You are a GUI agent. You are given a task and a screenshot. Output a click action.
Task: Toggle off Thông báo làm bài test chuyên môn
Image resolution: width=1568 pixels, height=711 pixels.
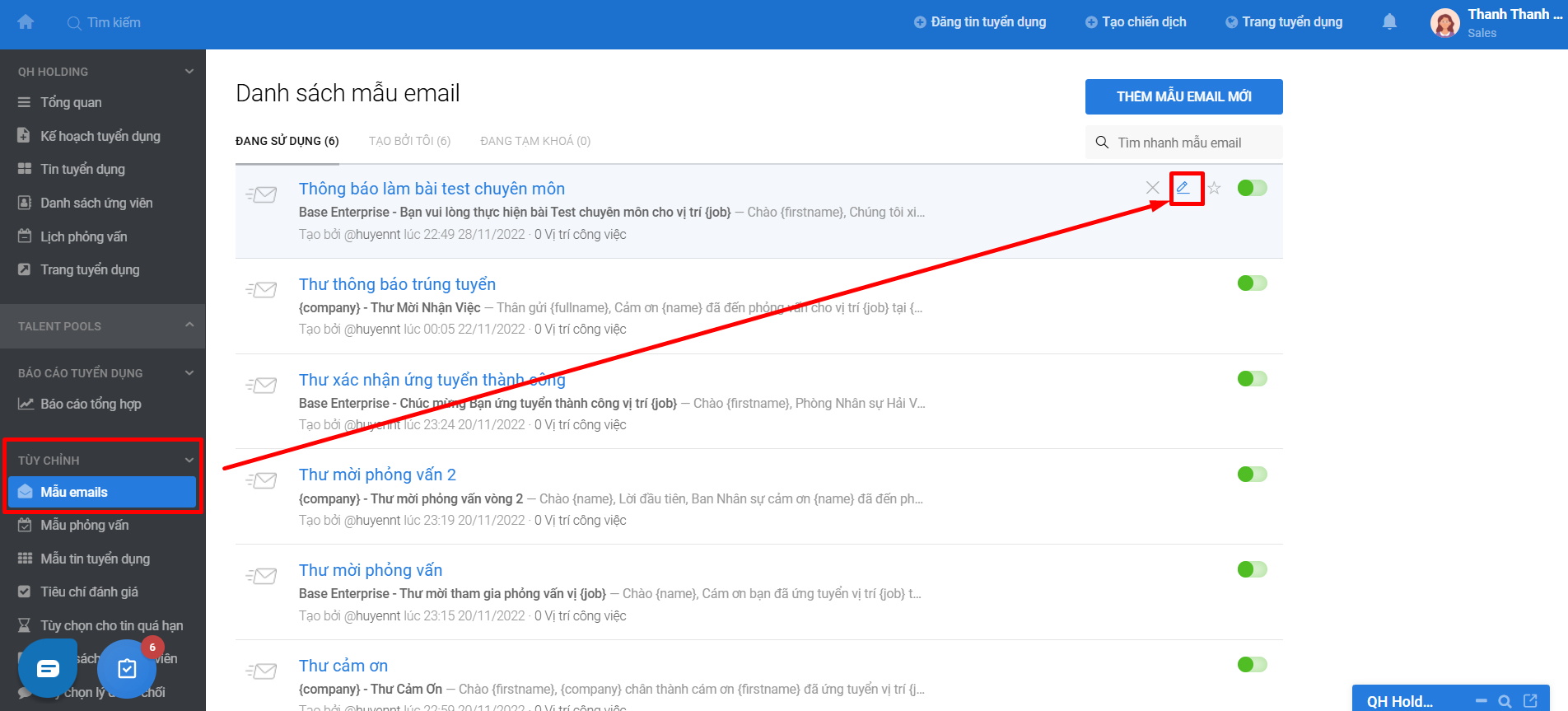click(1252, 188)
